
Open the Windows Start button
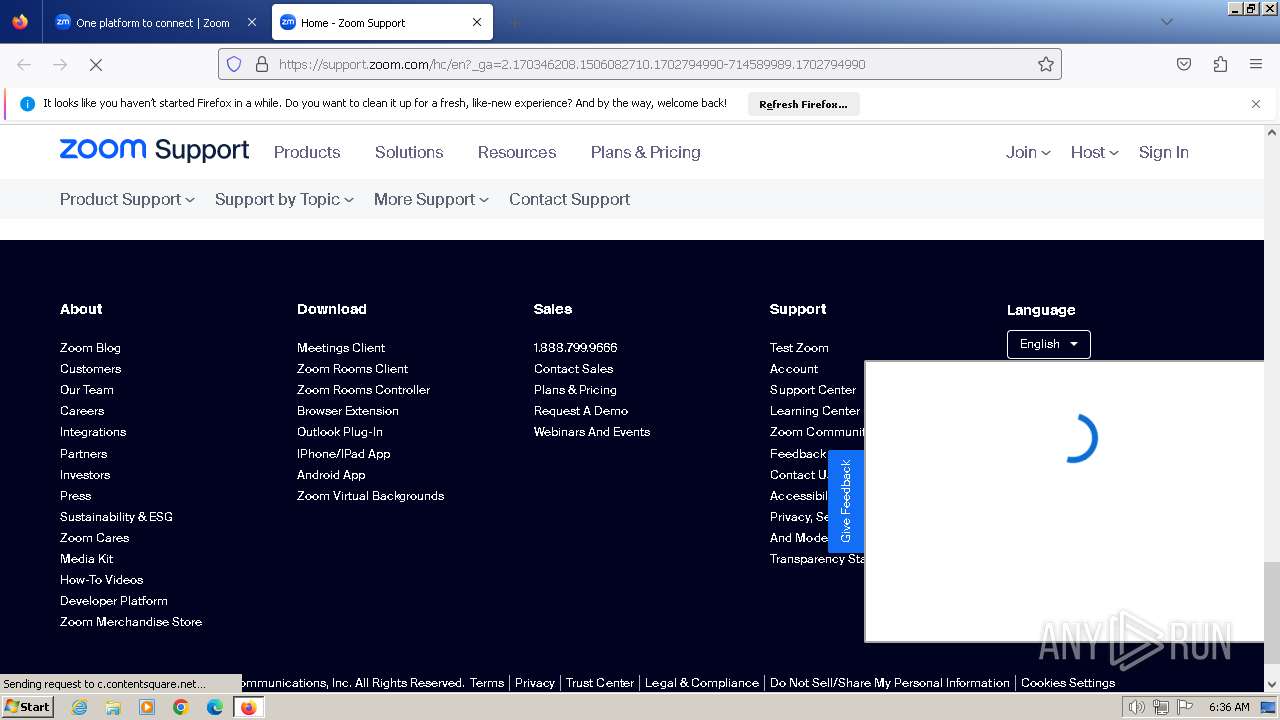(27, 707)
